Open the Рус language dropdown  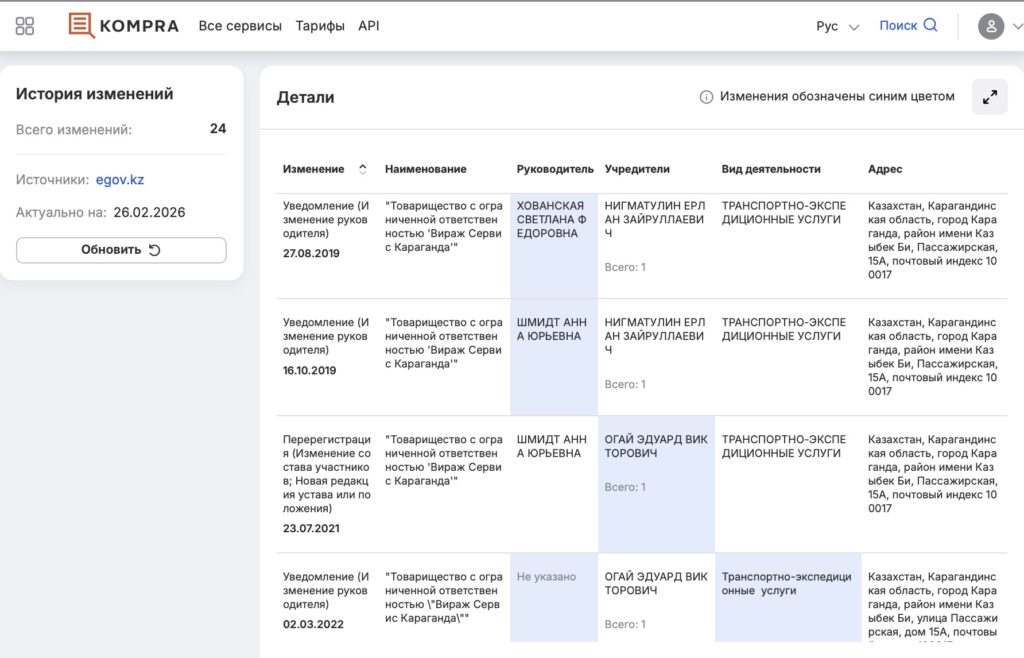[837, 27]
